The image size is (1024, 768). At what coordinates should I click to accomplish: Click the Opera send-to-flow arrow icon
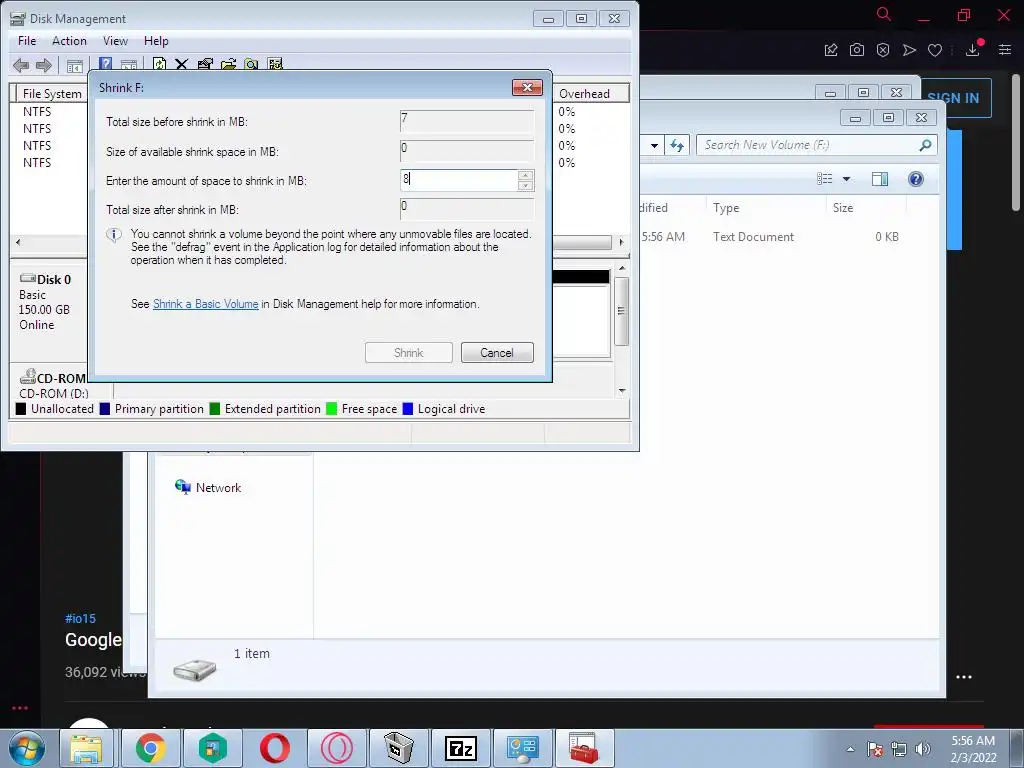tap(909, 50)
